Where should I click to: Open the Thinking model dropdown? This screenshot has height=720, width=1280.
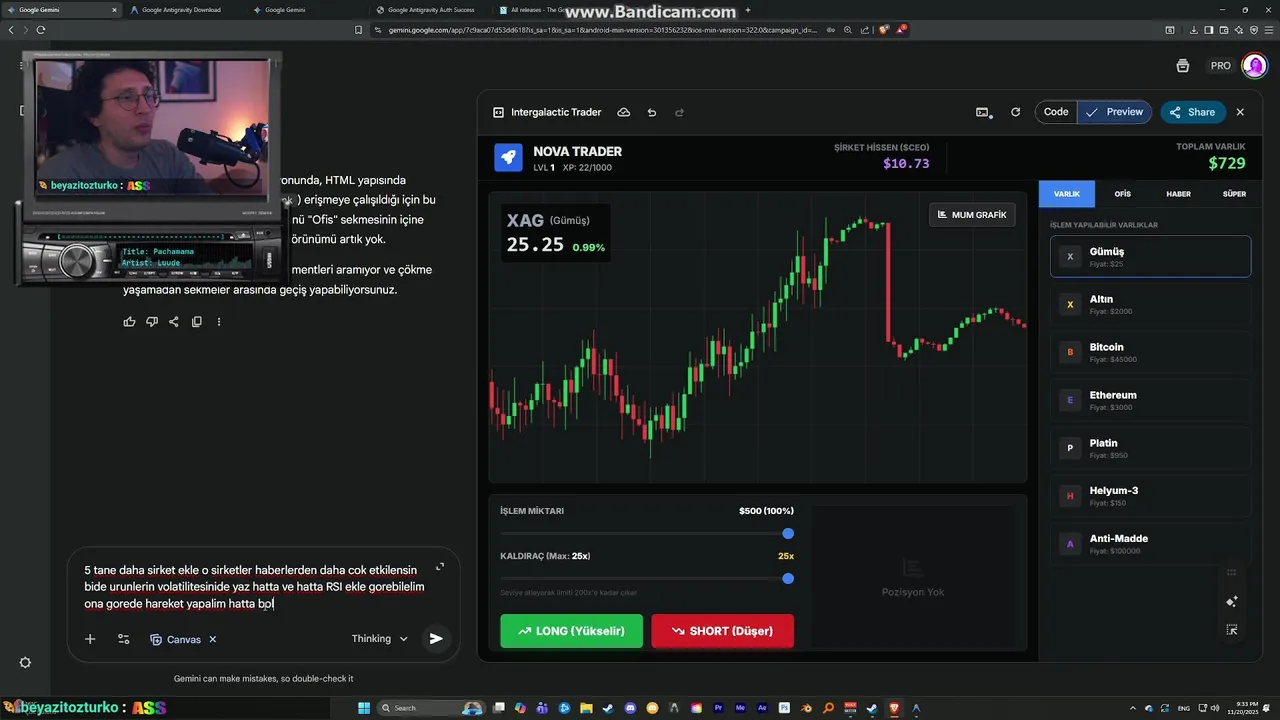coord(380,639)
